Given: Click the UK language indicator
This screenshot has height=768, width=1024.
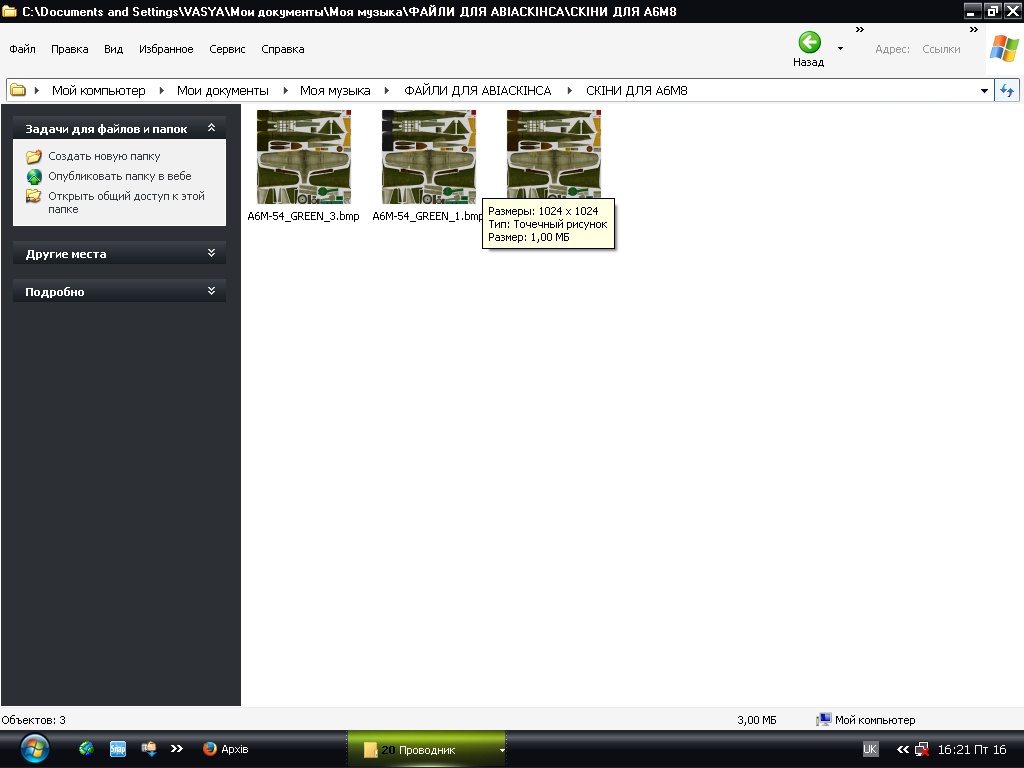Looking at the screenshot, I should 870,749.
